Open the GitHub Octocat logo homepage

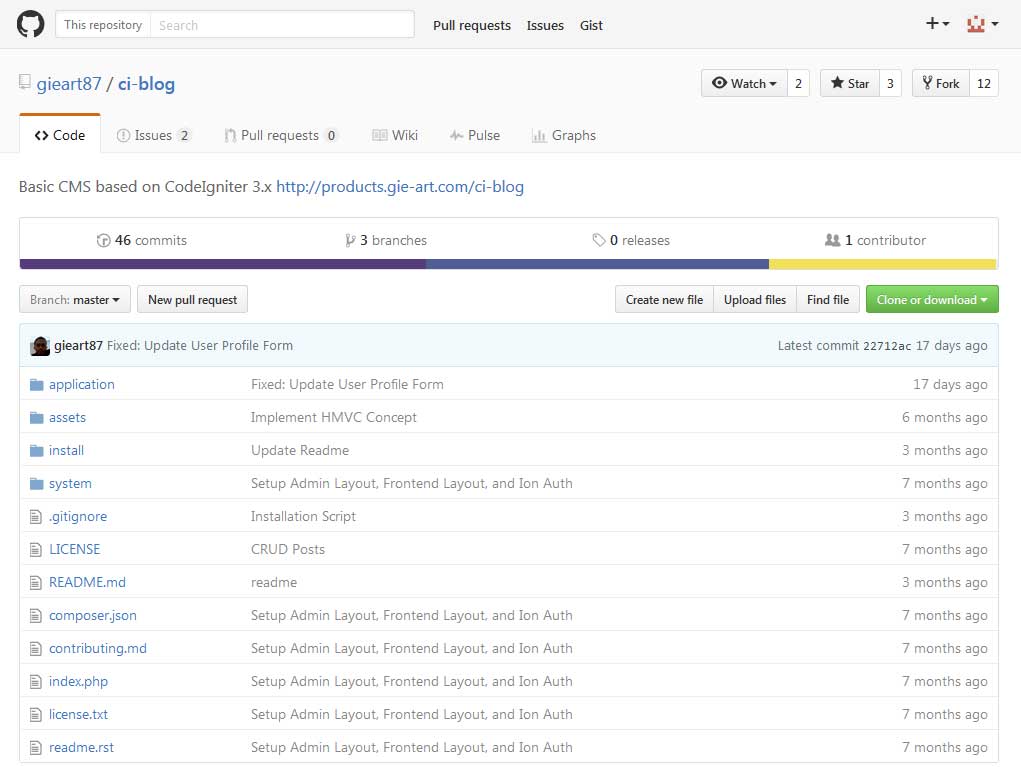pyautogui.click(x=30, y=25)
